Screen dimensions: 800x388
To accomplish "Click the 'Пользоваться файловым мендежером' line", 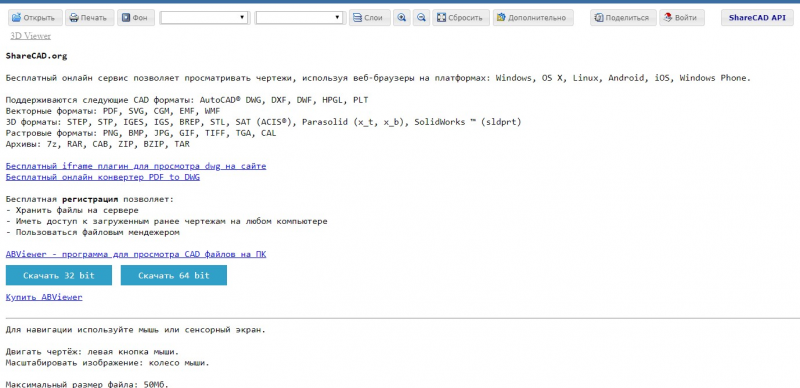I will click(92, 232).
